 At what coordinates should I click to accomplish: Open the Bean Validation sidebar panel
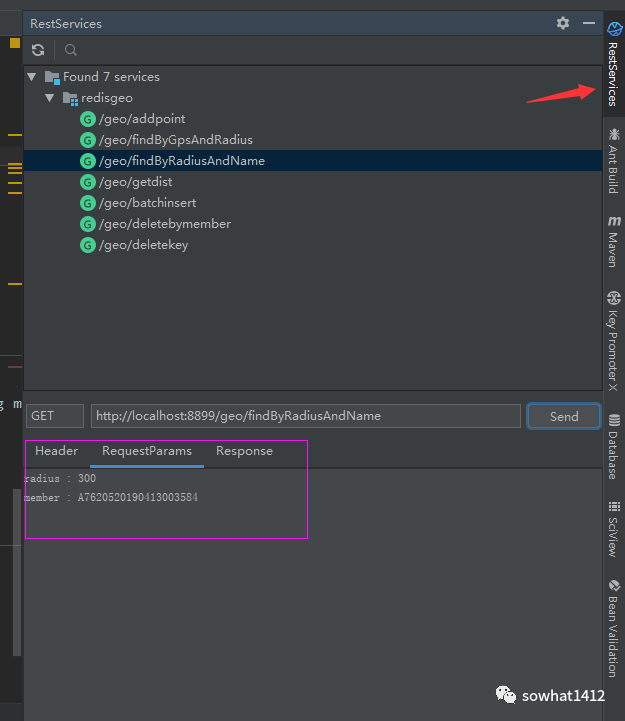[613, 628]
